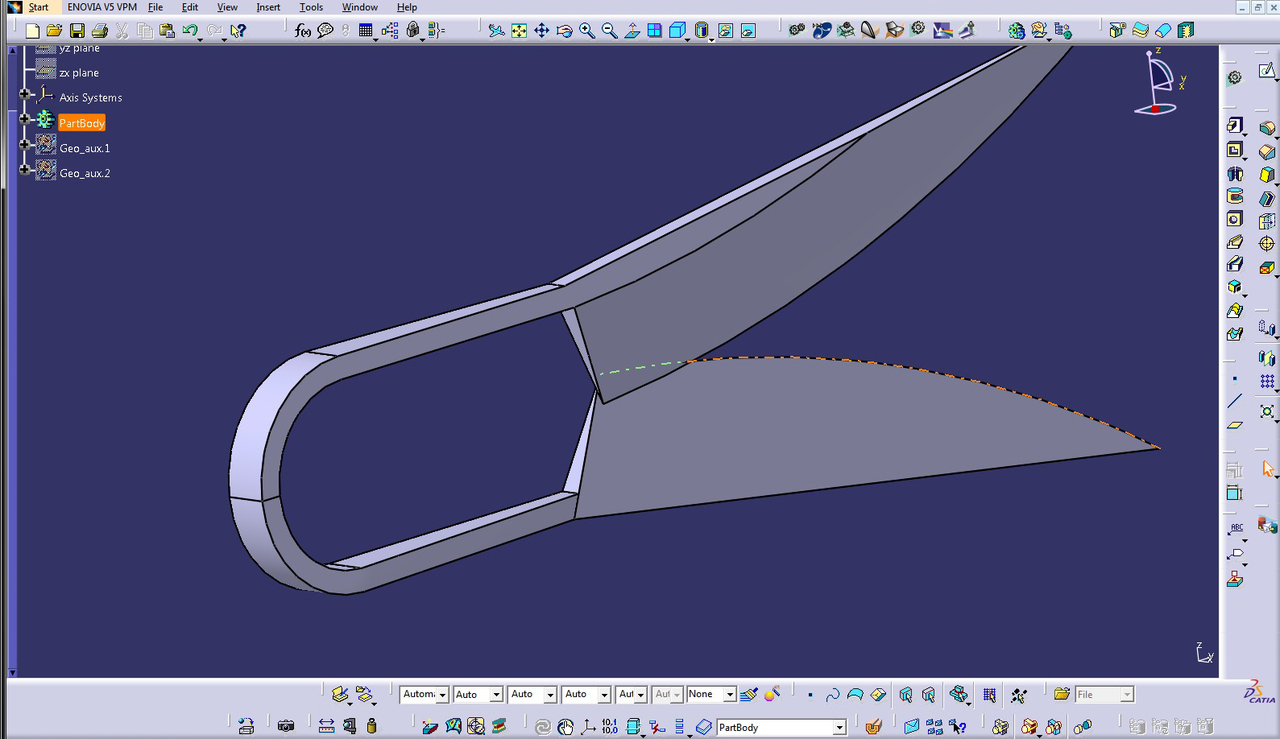Open the File menu
1280x739 pixels.
point(155,7)
